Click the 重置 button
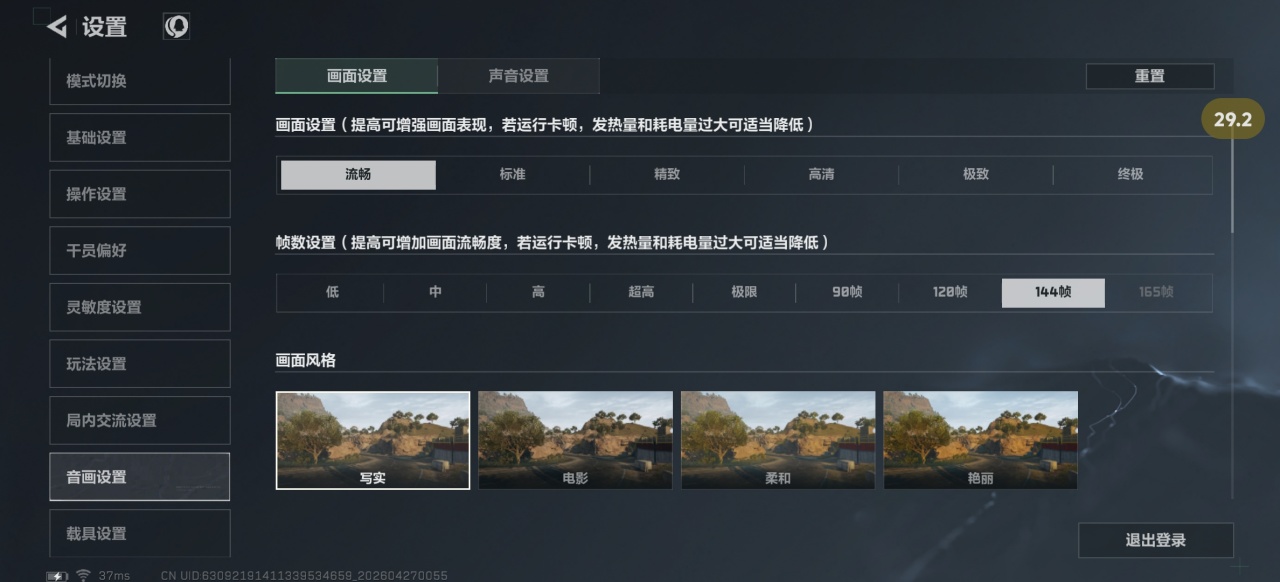 [x=1150, y=76]
